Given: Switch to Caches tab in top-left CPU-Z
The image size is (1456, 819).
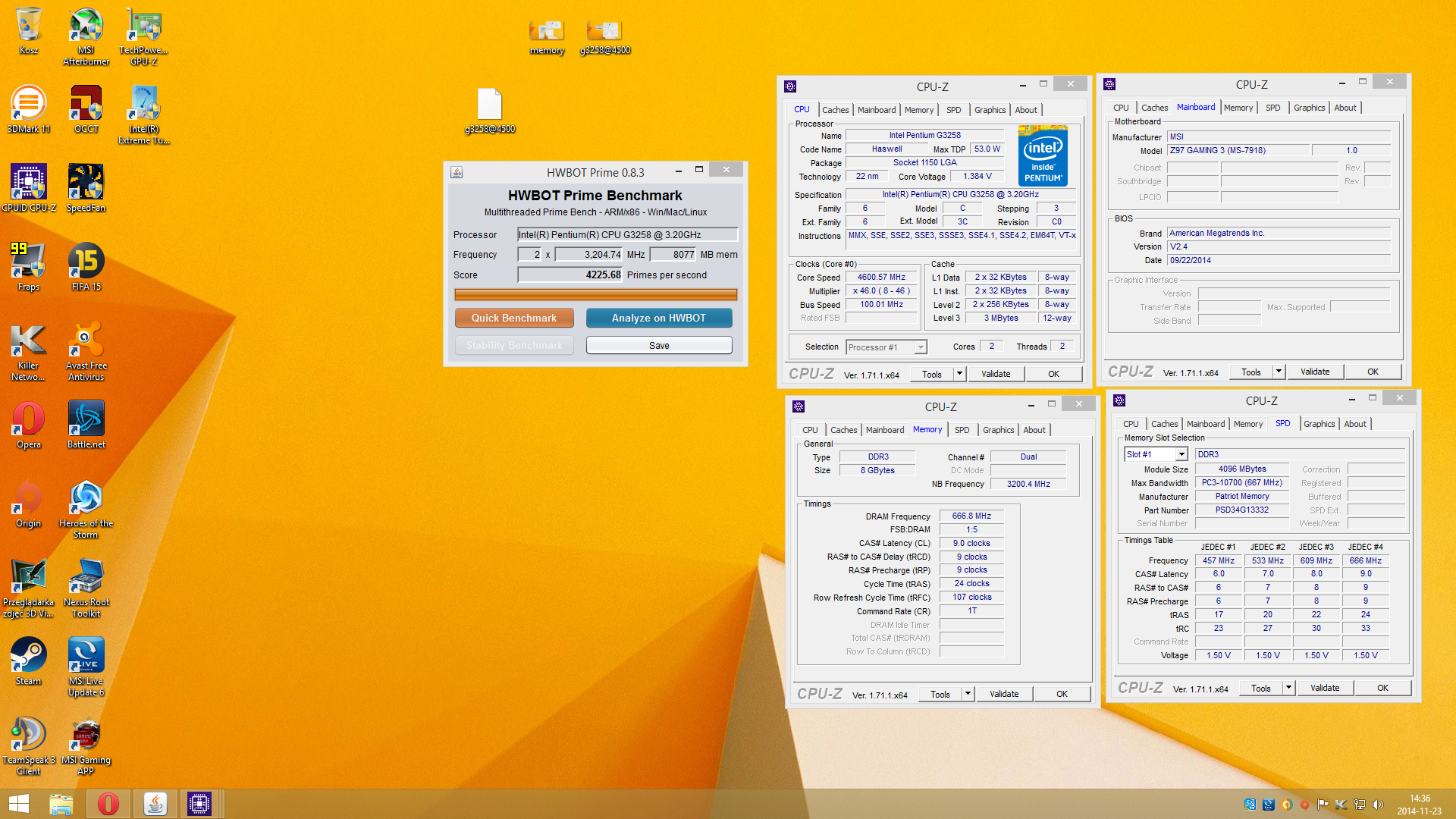Looking at the screenshot, I should pos(835,110).
